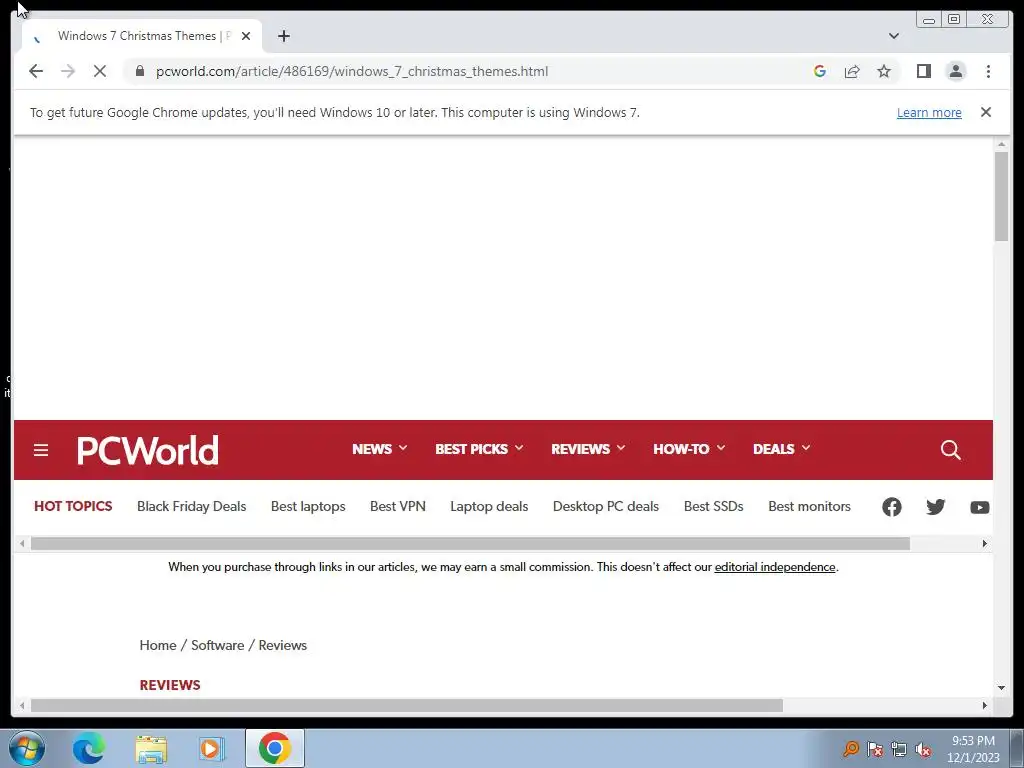Screen dimensions: 1024x768
Task: Open Best VPN topic
Action: coord(398,506)
